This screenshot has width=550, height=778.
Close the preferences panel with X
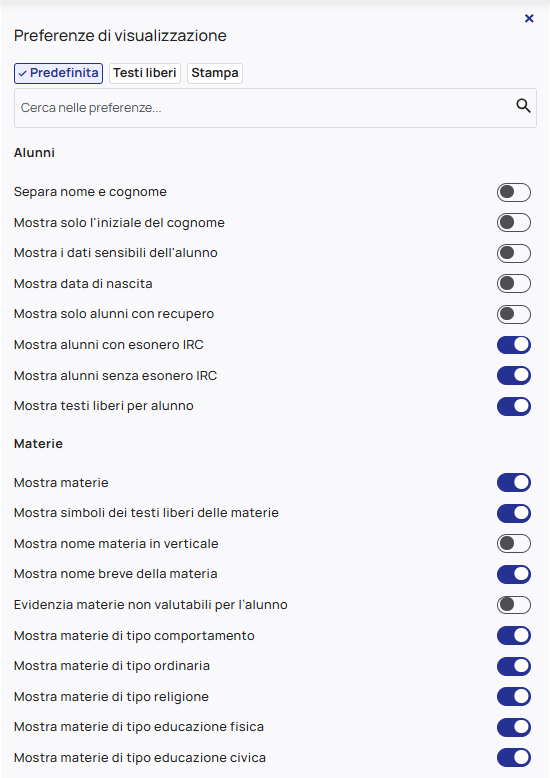pos(529,18)
